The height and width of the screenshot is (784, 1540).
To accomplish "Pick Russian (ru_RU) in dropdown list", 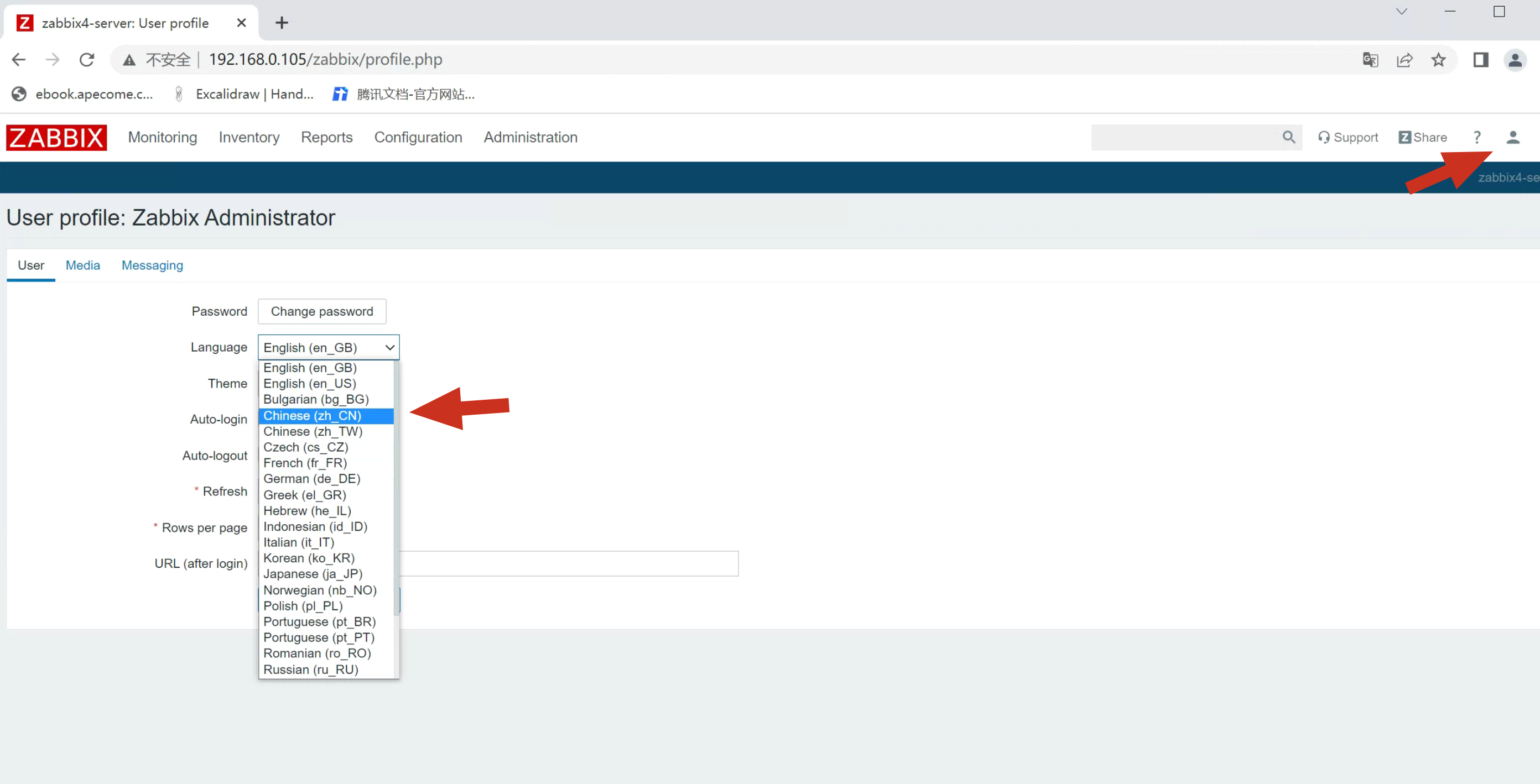I will (311, 670).
